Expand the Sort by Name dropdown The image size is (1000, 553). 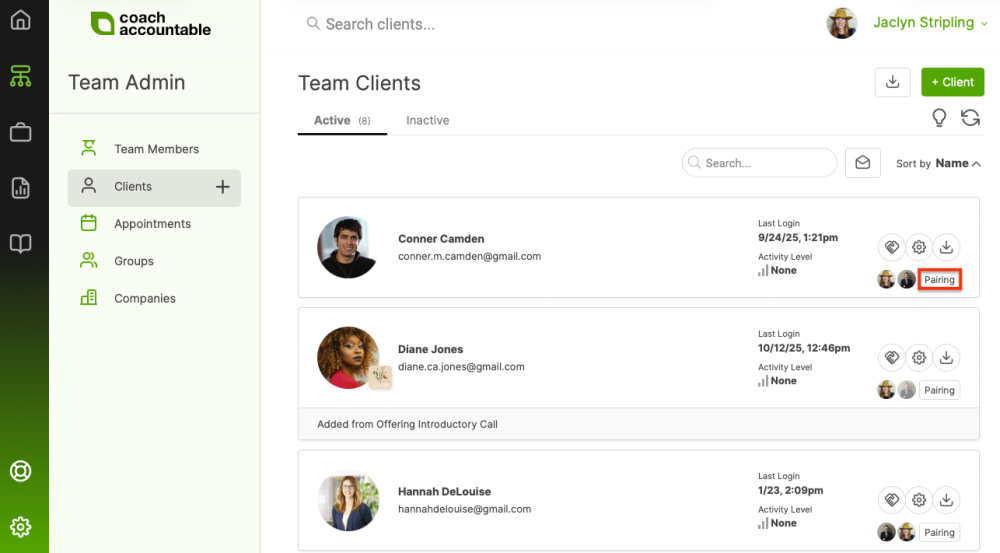click(x=938, y=163)
